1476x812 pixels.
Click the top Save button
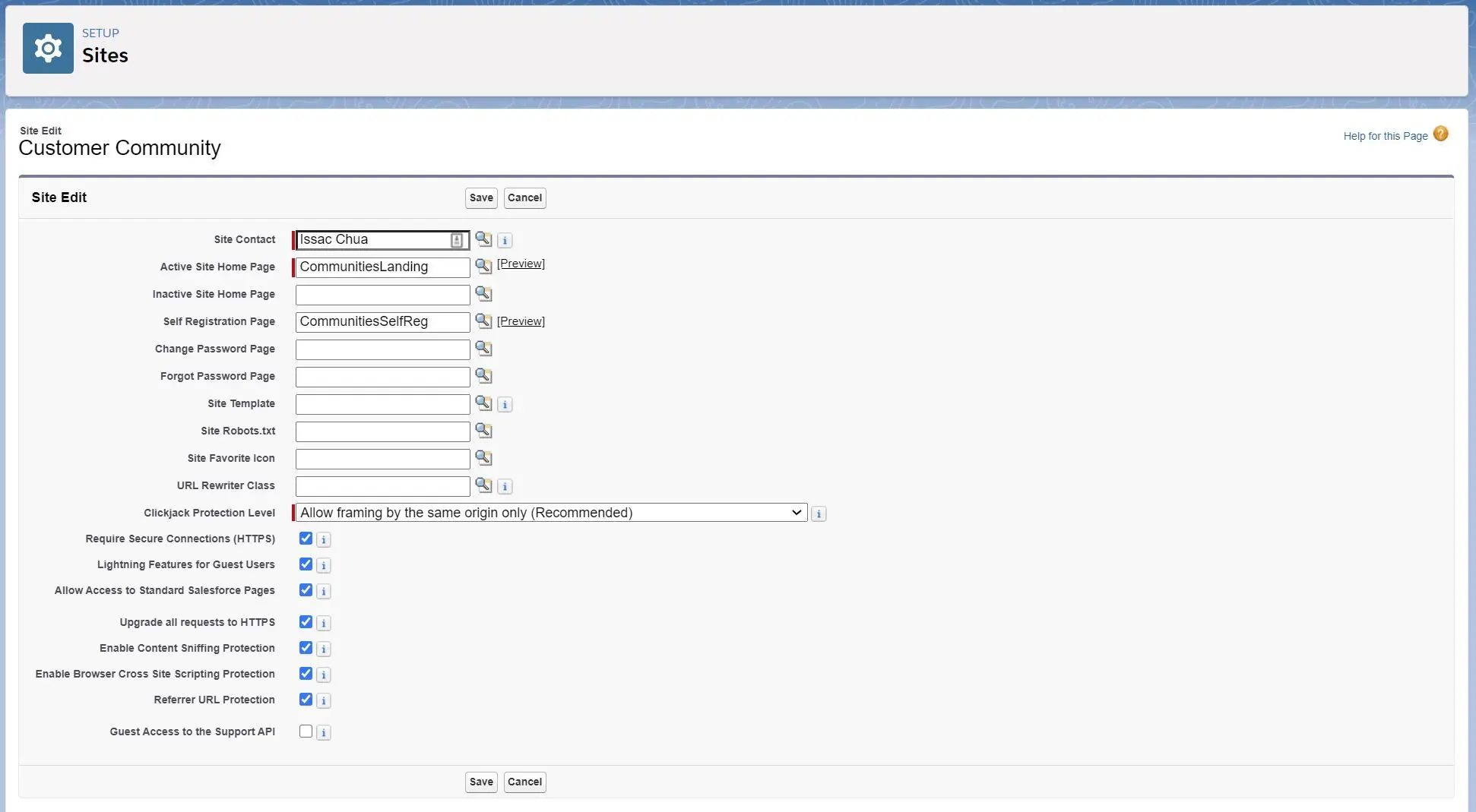[481, 198]
